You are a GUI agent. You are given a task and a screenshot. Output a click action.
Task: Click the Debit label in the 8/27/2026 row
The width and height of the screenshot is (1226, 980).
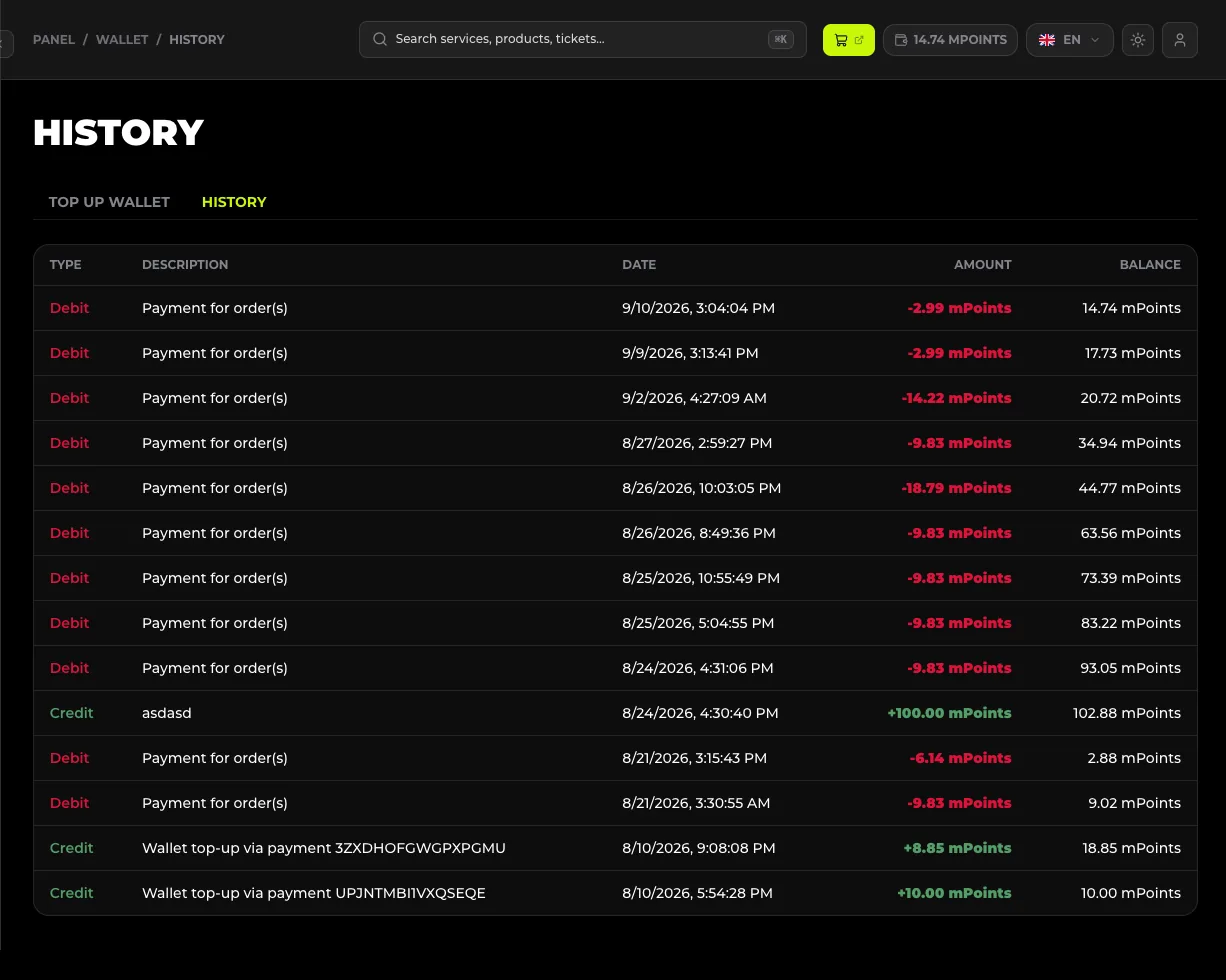click(70, 443)
